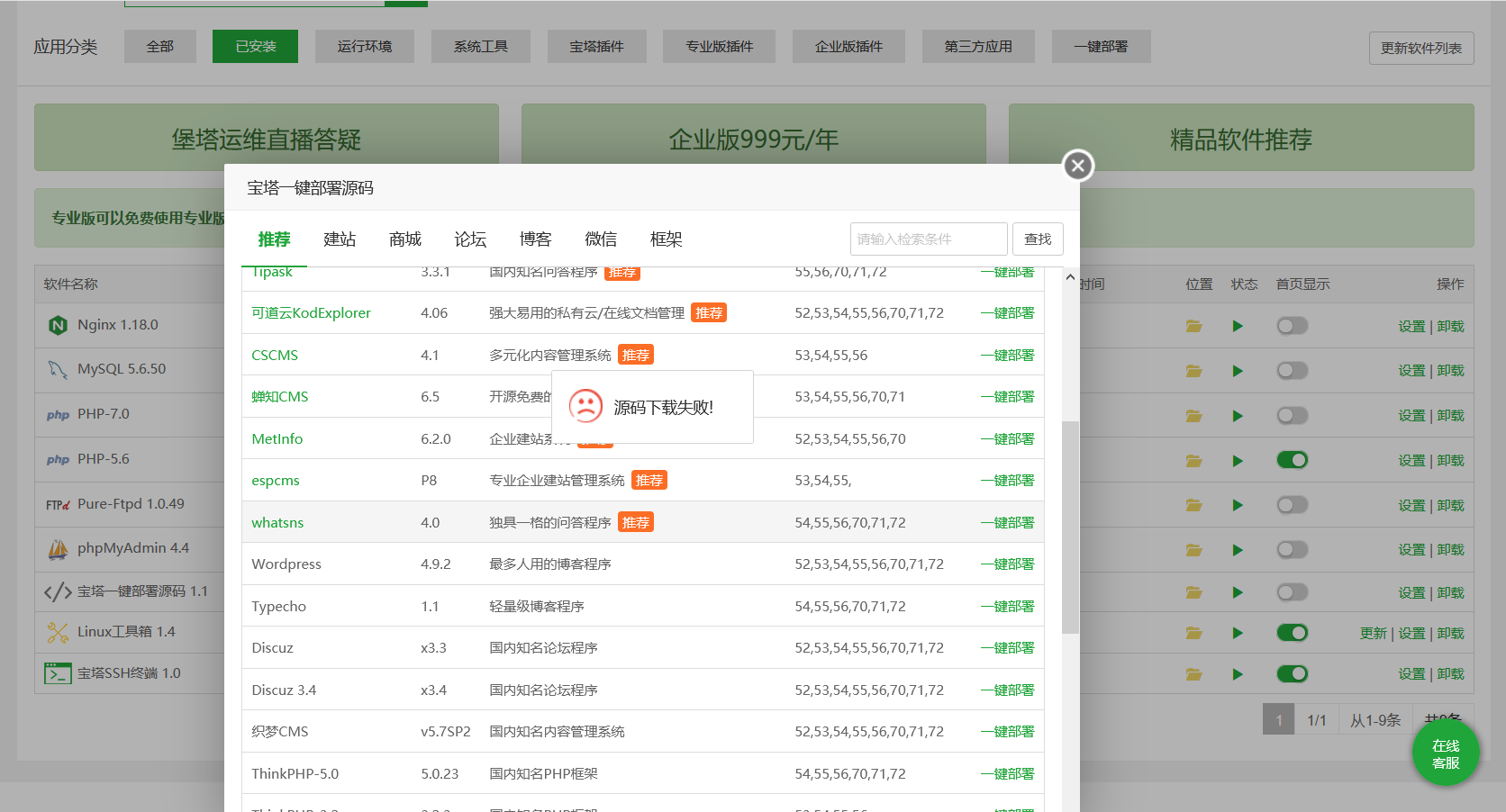Image resolution: width=1506 pixels, height=812 pixels.
Task: Switch to the 博客 tab in dialog
Action: tap(535, 239)
